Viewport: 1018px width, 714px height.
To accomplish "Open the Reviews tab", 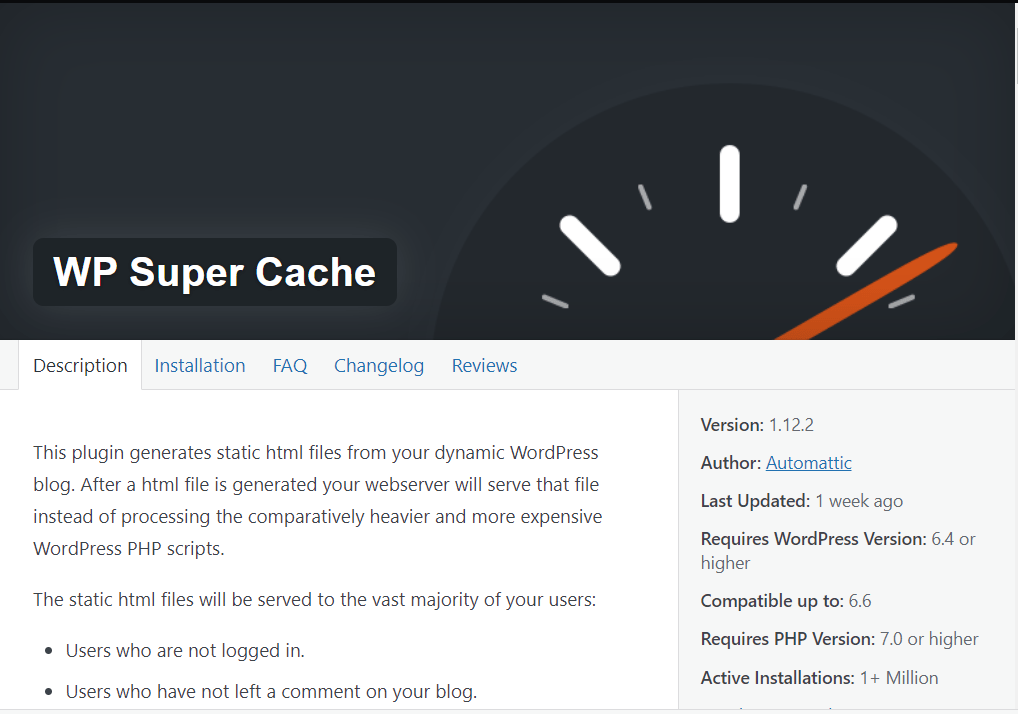I will [484, 365].
